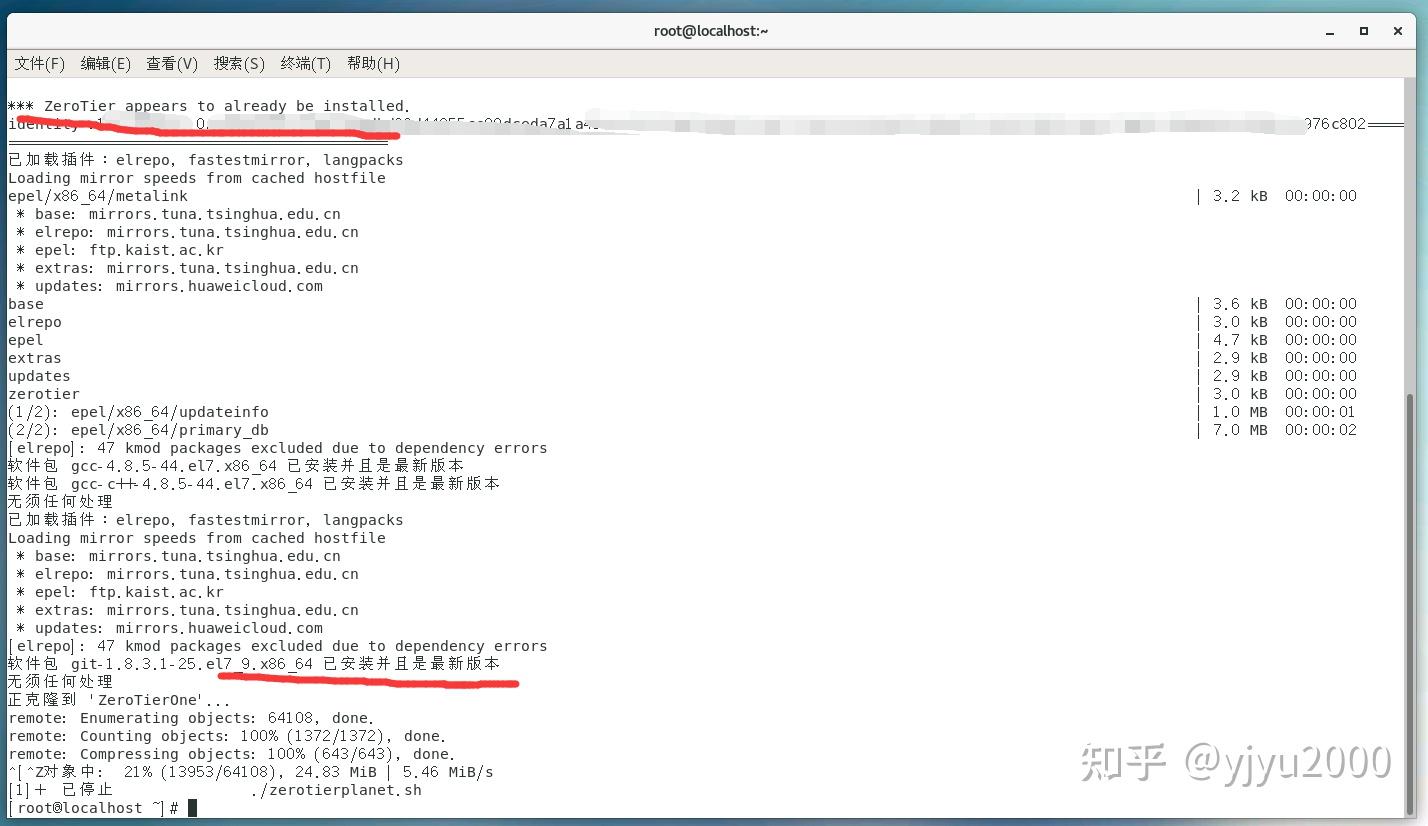The image size is (1428, 826).
Task: Click the first 'base: mirrors.tuna.tsinghua.edu.cn' line
Action: point(179,214)
